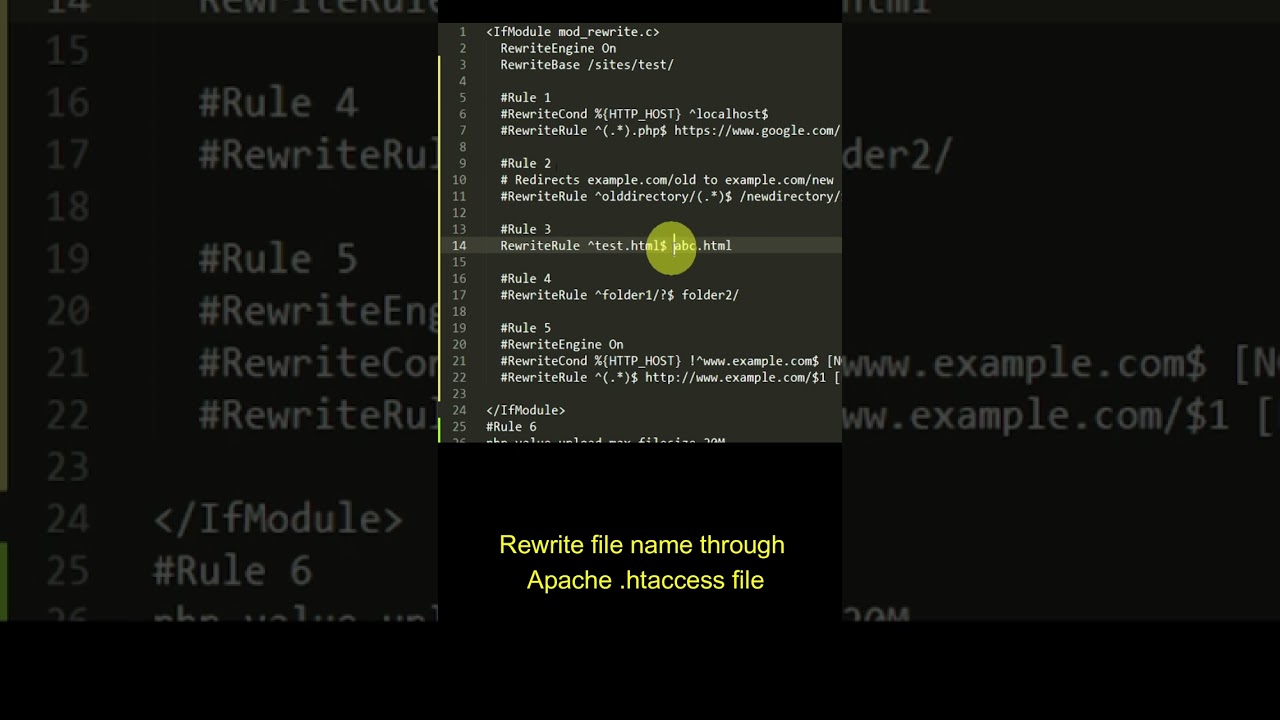Screen dimensions: 1280x720
Task: Click the '#Rule 3' comment
Action: click(526, 229)
